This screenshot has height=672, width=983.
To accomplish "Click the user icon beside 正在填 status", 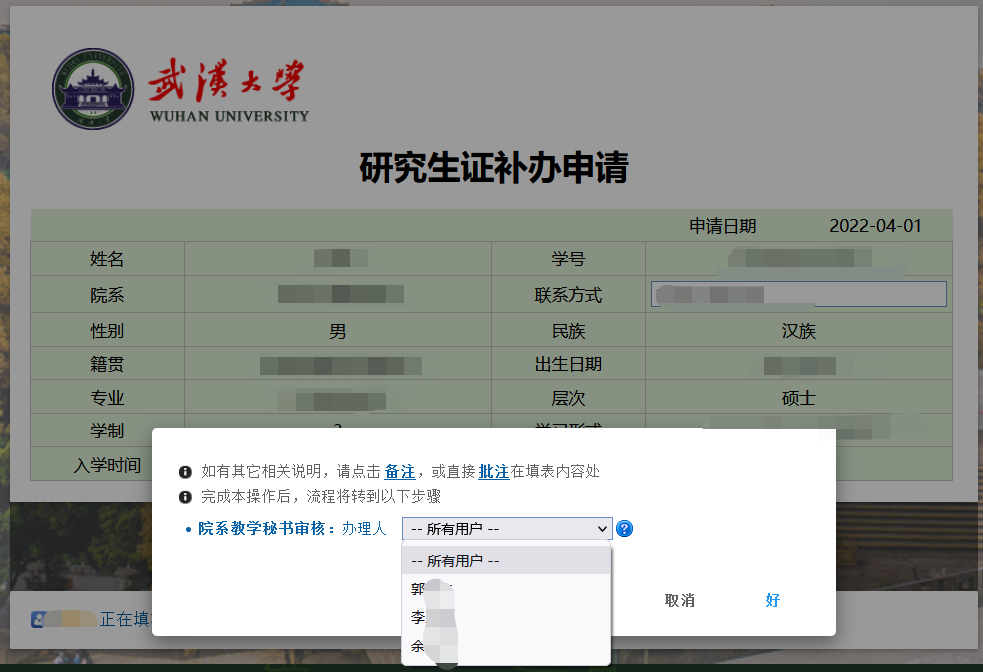I will pyautogui.click(x=39, y=619).
